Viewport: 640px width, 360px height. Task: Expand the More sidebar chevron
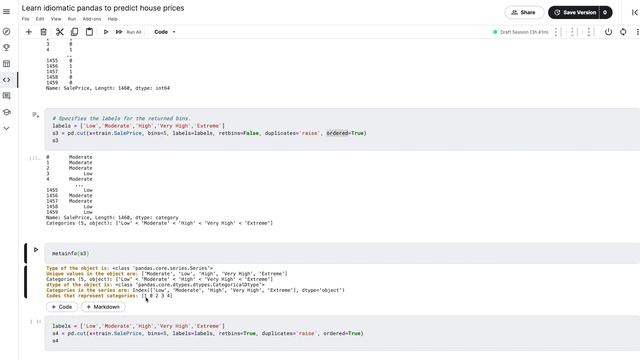tap(7, 128)
